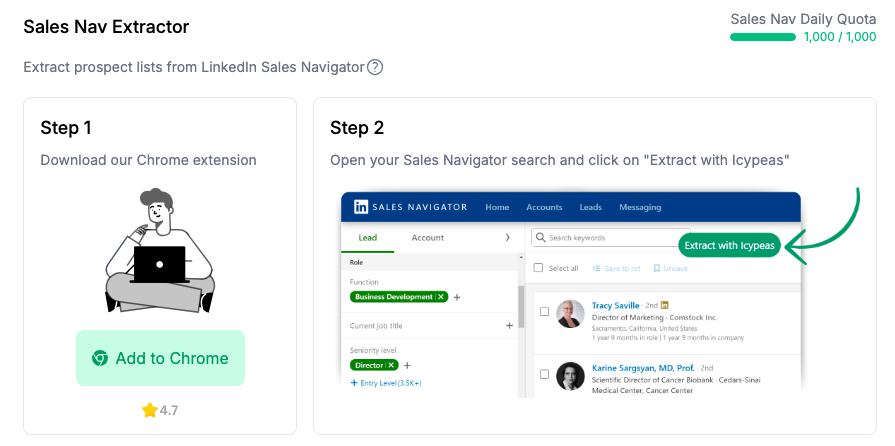895x446 pixels.
Task: Check the Select all checkbox
Action: click(x=539, y=268)
